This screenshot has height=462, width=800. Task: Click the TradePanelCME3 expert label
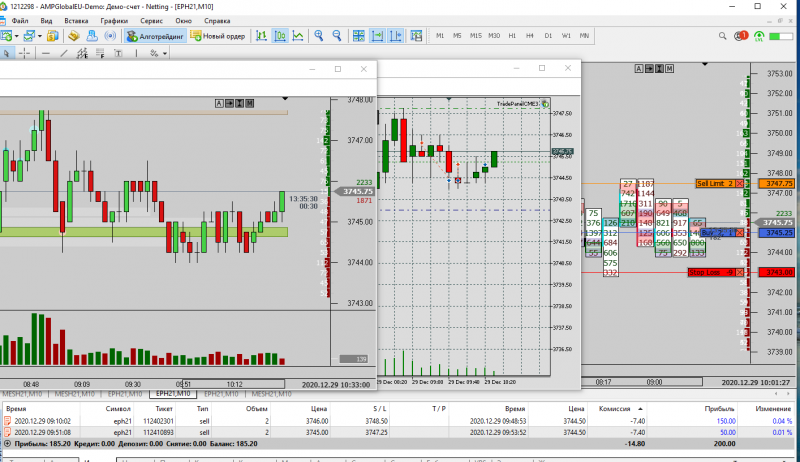click(x=518, y=104)
